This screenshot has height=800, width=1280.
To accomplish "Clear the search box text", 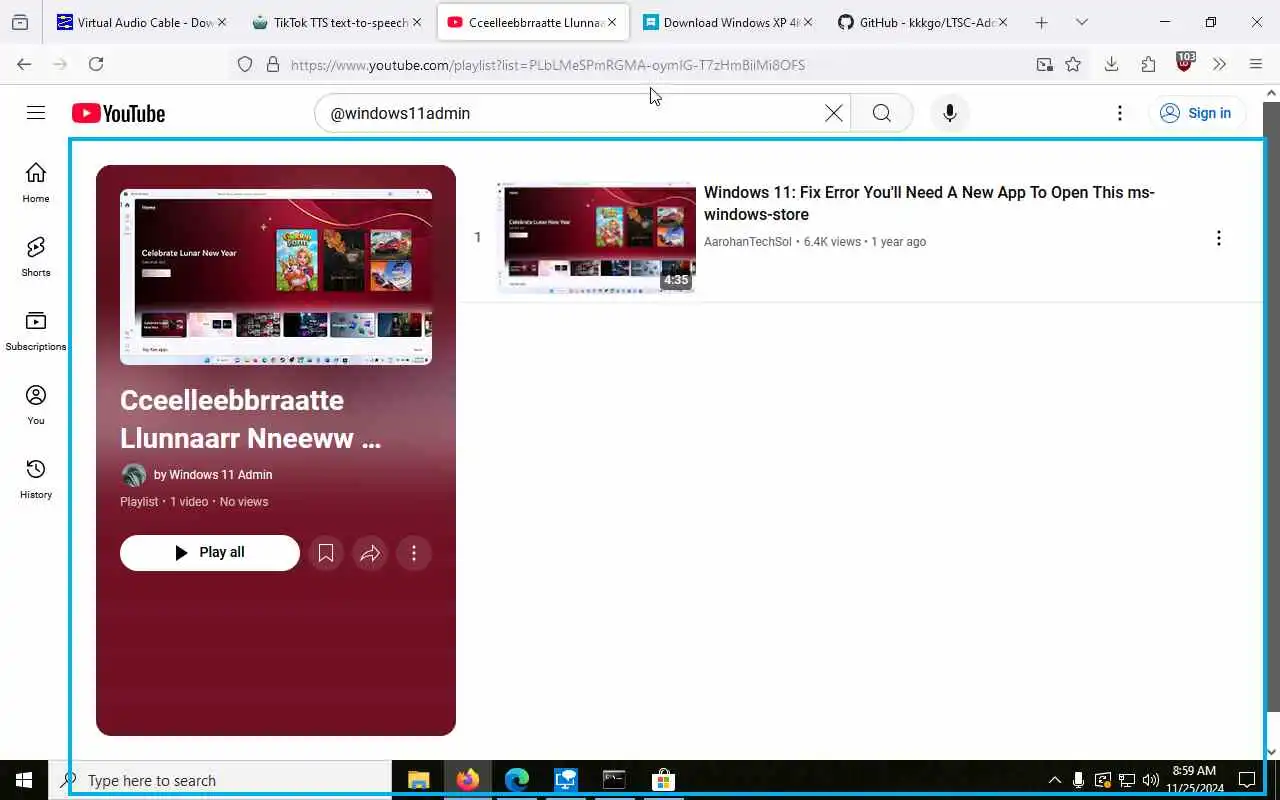I will click(833, 113).
